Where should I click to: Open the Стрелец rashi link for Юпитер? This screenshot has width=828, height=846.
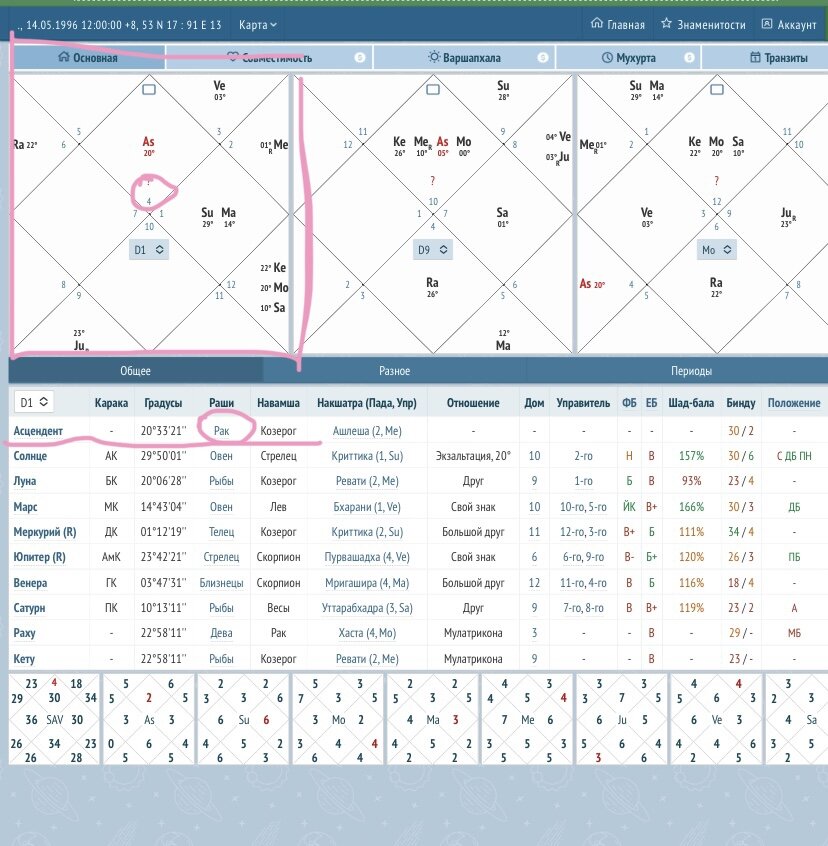click(x=221, y=557)
